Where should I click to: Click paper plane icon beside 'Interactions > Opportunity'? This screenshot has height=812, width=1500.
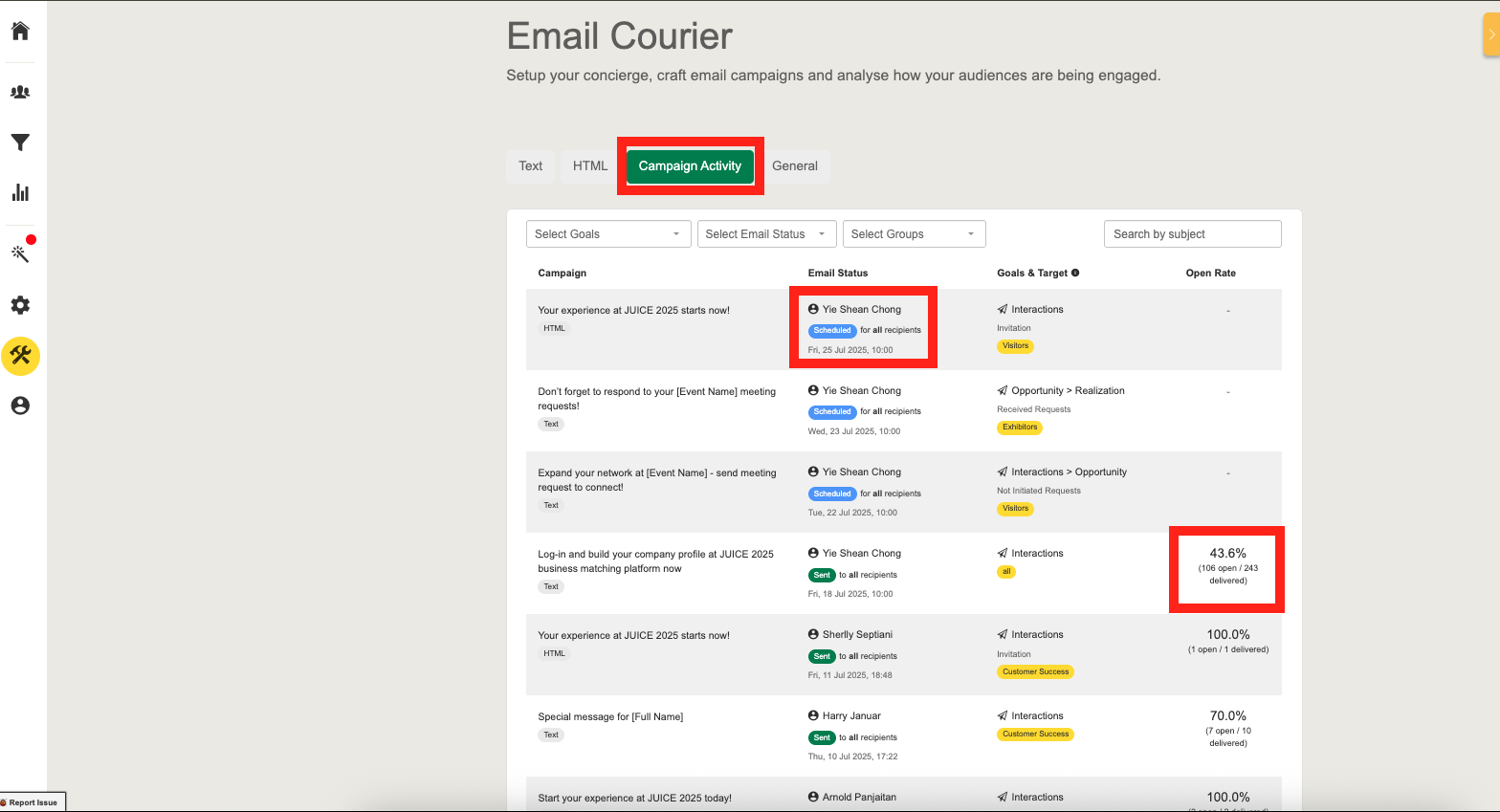1003,472
